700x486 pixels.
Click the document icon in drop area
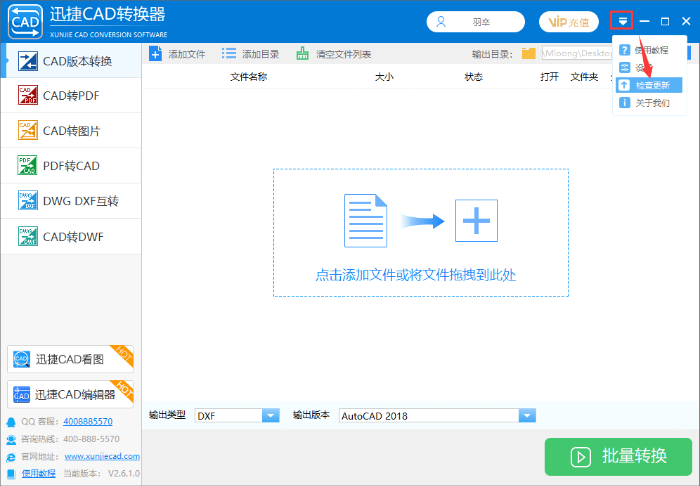tap(365, 220)
